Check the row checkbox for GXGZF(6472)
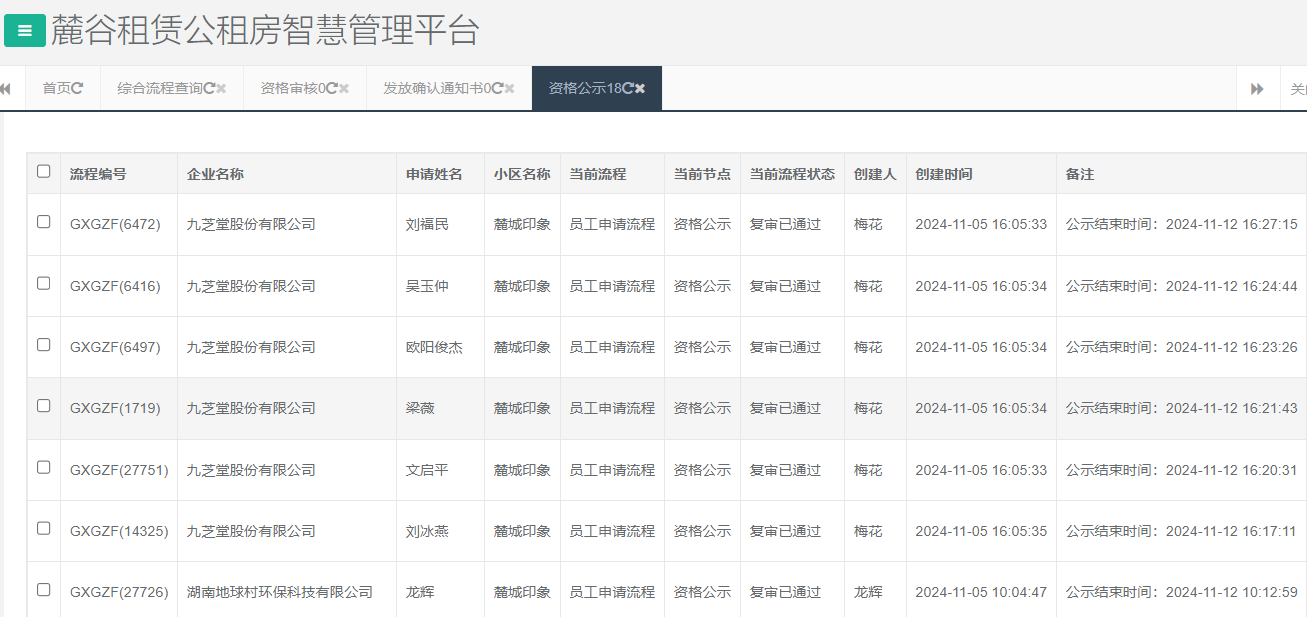Viewport: 1307px width, 617px height. (x=43, y=223)
